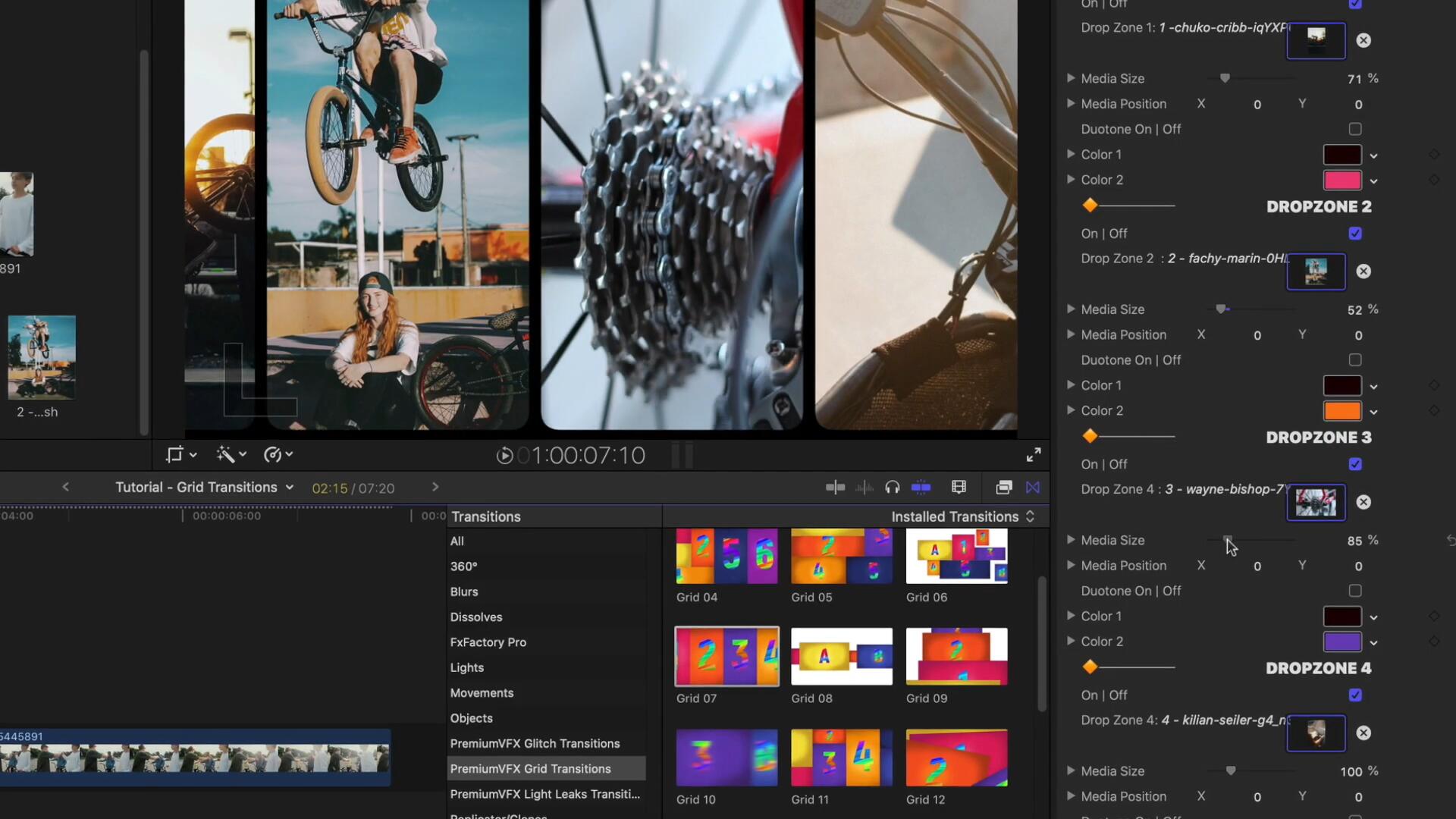Viewport: 1456px width, 819px height.
Task: Toggle solo with the headphones icon
Action: pos(893,487)
